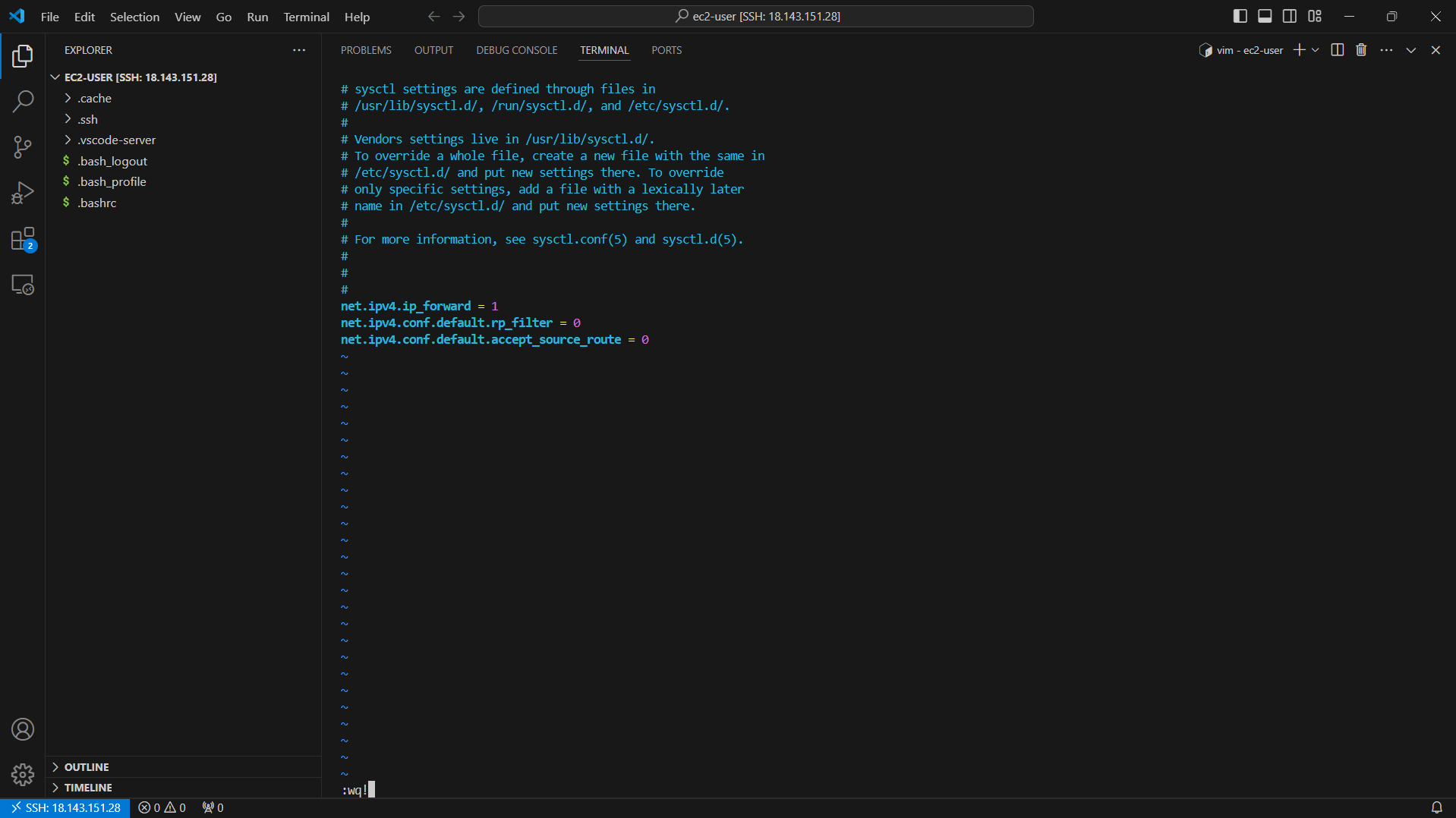The image size is (1456, 818).
Task: Open Run and Debug view
Action: (23, 193)
